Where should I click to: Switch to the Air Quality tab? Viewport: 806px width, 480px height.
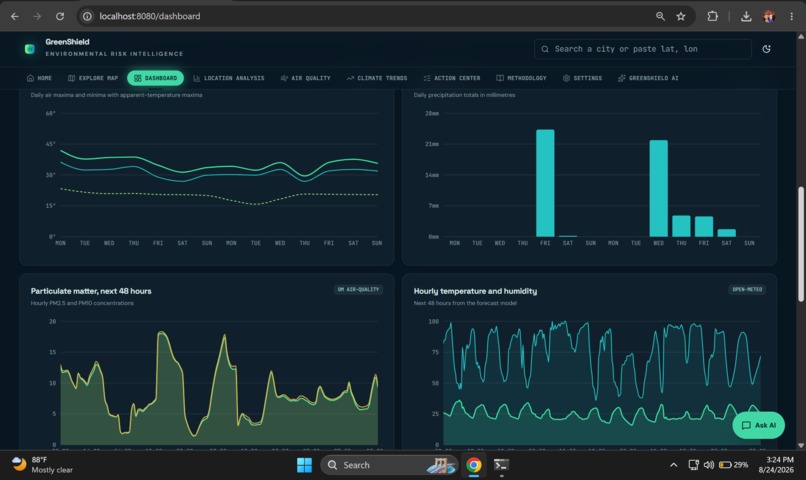click(305, 78)
